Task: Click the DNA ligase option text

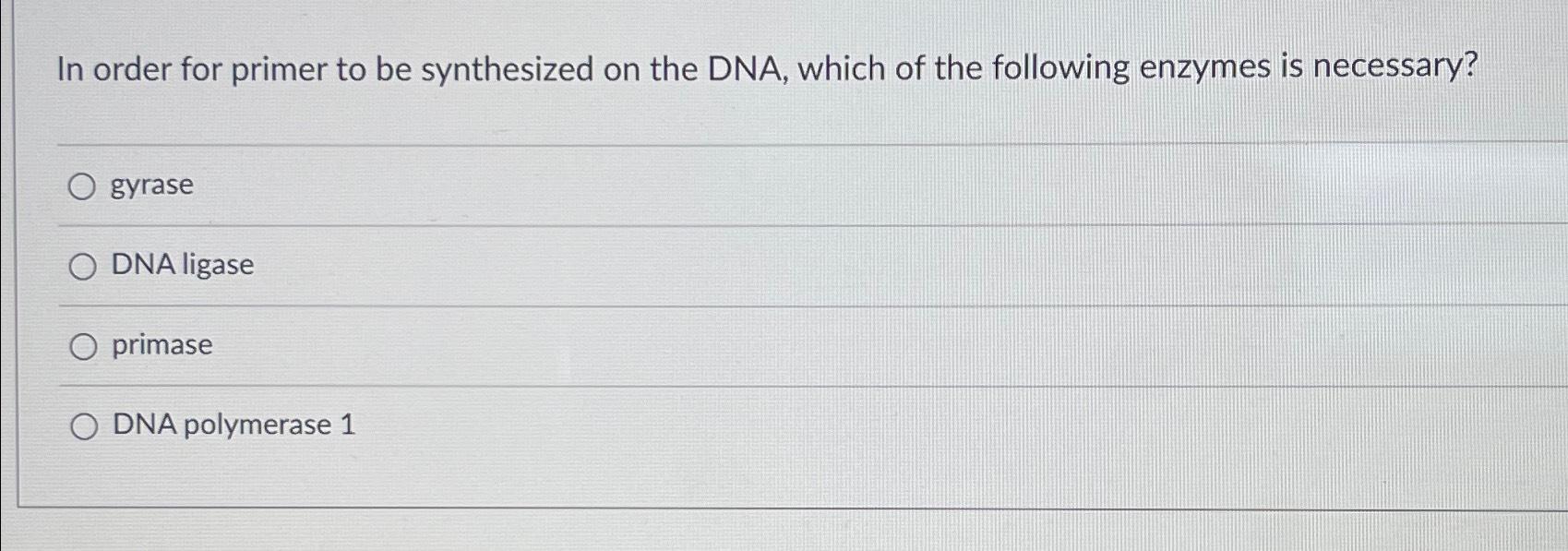Action: click(183, 266)
